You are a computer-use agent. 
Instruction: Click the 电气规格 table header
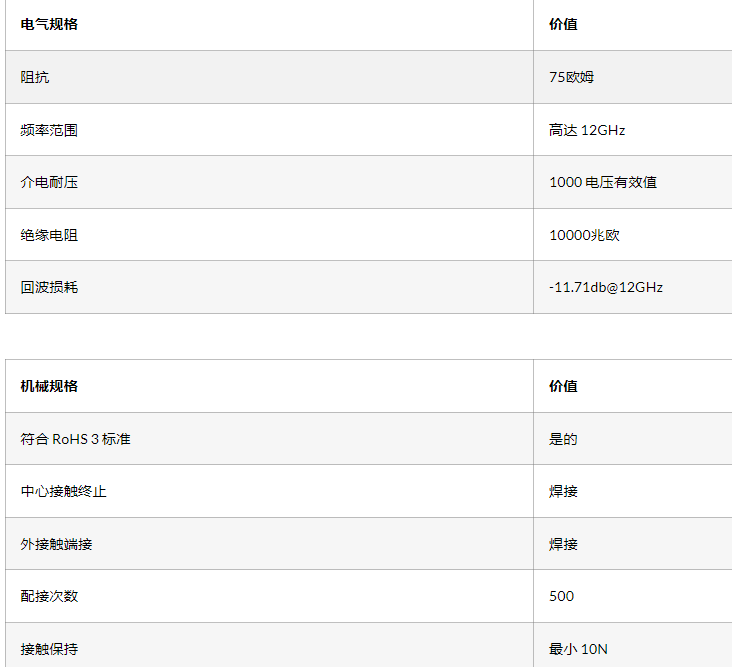click(x=49, y=24)
